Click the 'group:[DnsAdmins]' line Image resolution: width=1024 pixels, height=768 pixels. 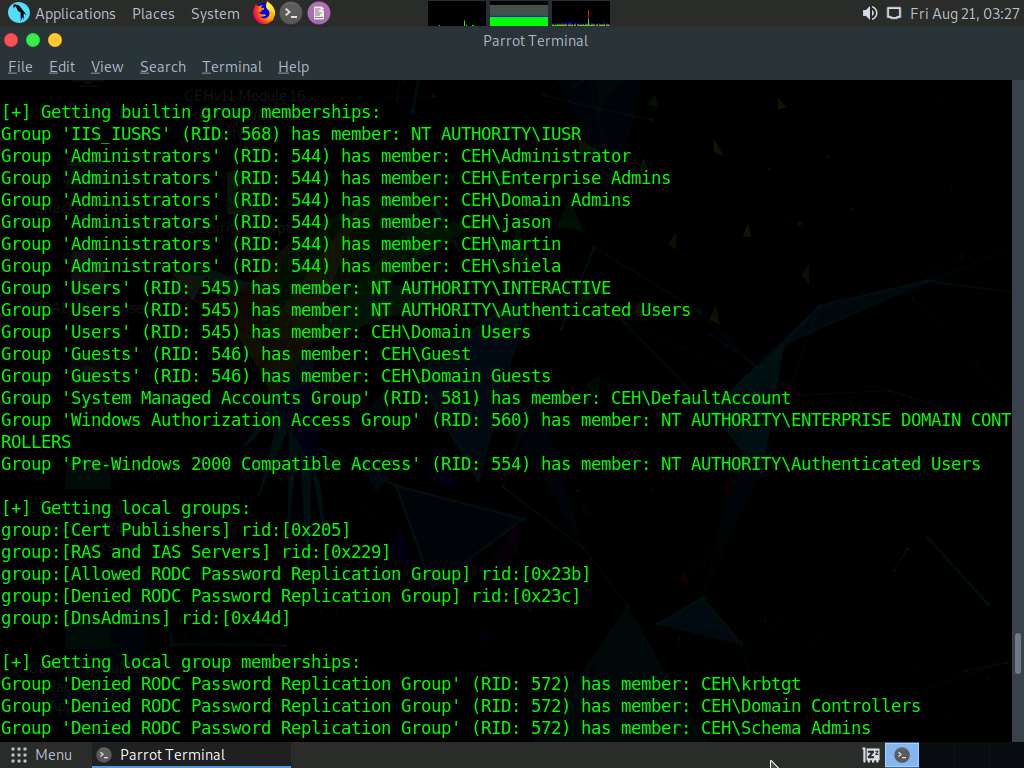click(x=145, y=618)
